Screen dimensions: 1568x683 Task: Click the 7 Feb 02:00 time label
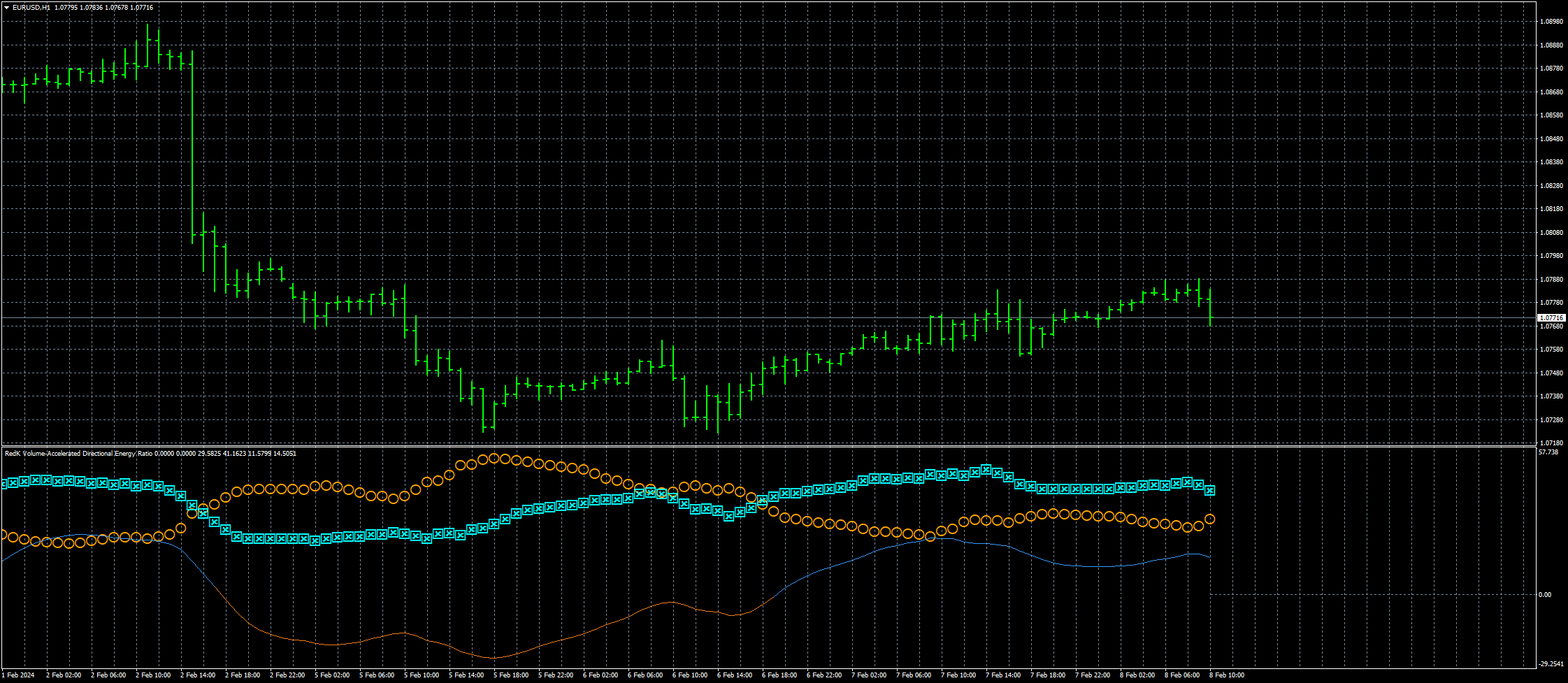tap(869, 675)
